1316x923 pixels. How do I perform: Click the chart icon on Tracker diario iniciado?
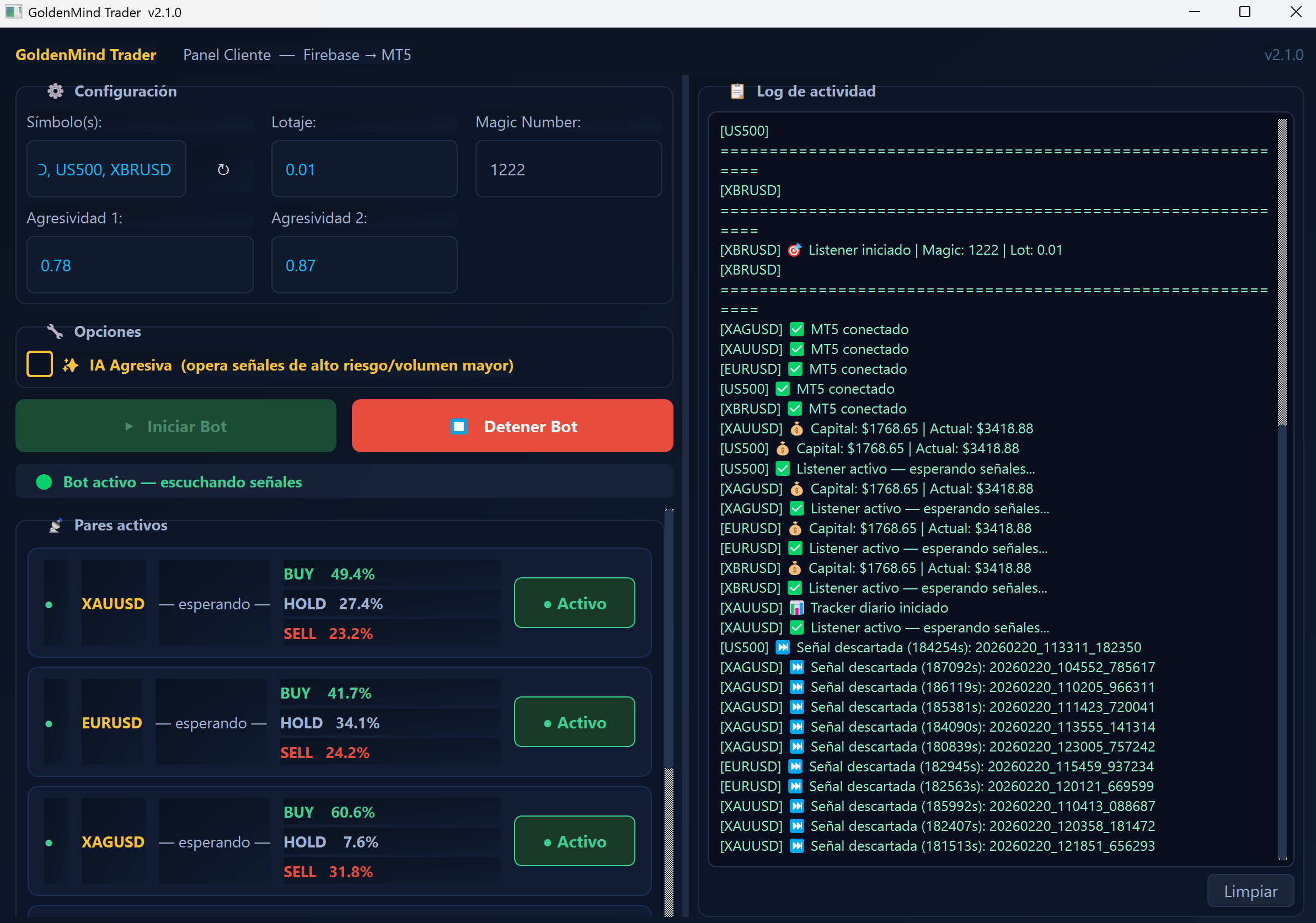(796, 608)
